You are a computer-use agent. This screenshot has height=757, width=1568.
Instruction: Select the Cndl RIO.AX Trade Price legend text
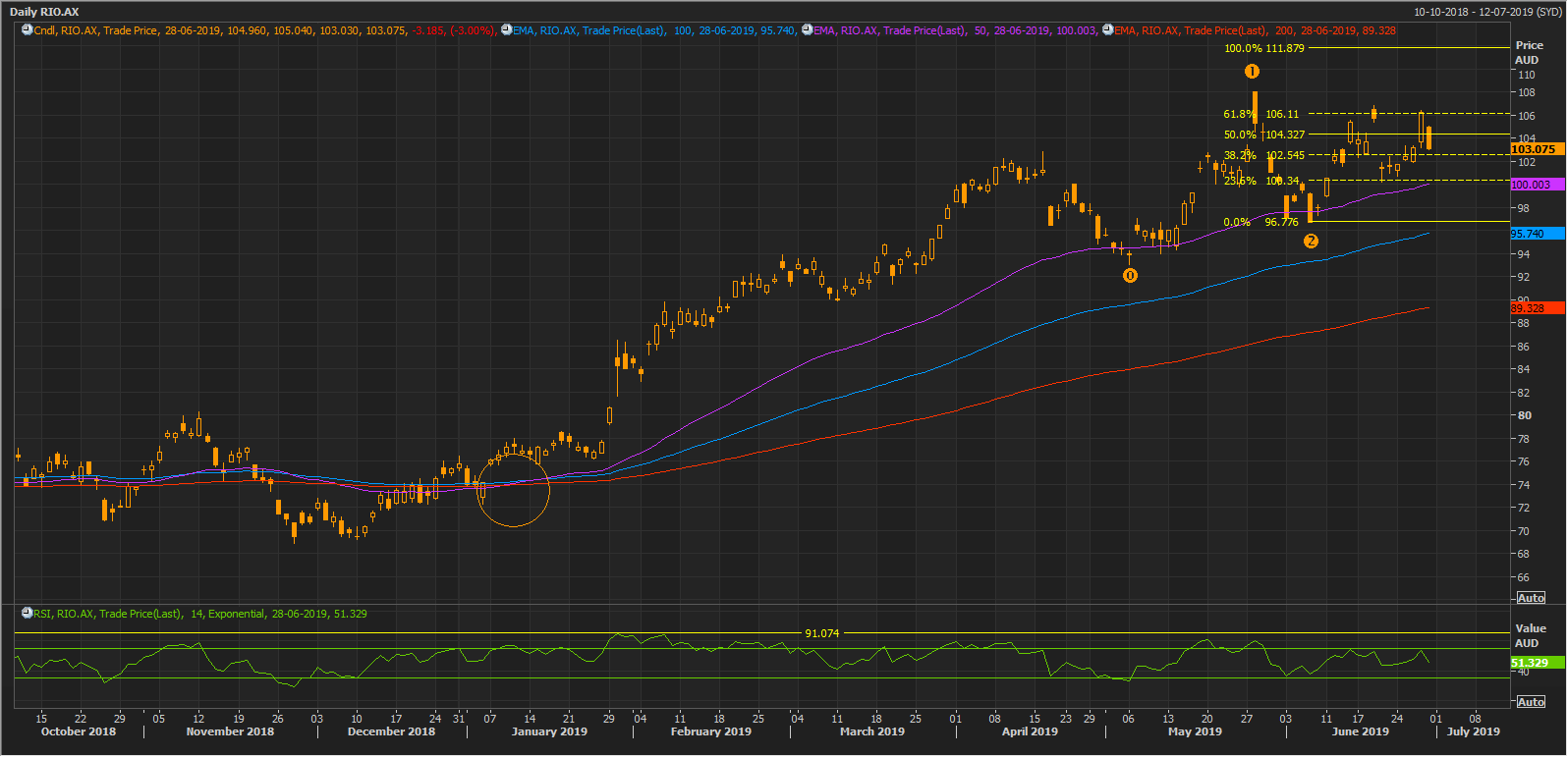pos(265,30)
